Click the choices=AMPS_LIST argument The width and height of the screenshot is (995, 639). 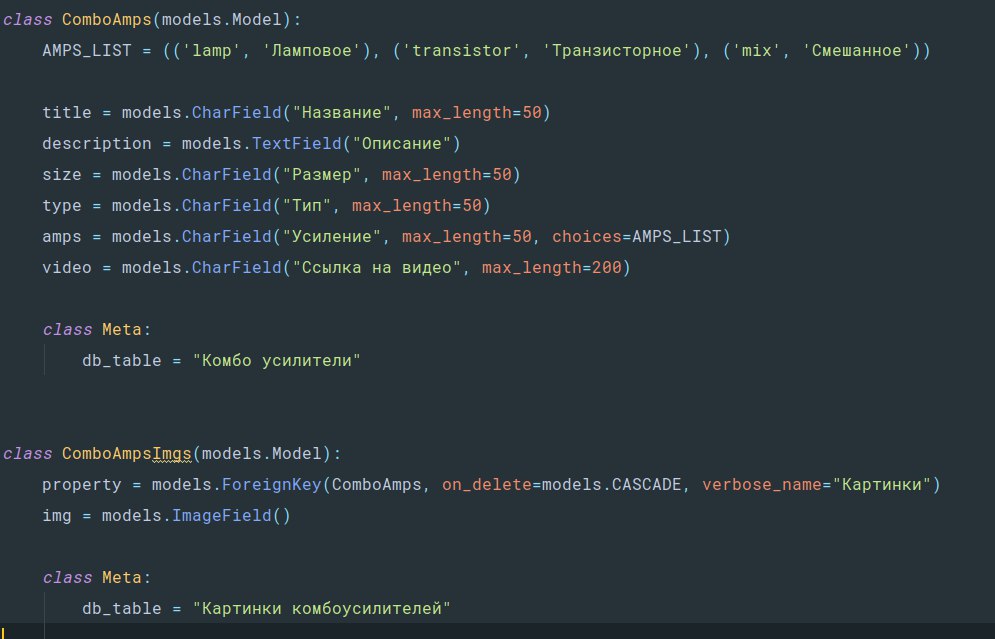tap(637, 237)
